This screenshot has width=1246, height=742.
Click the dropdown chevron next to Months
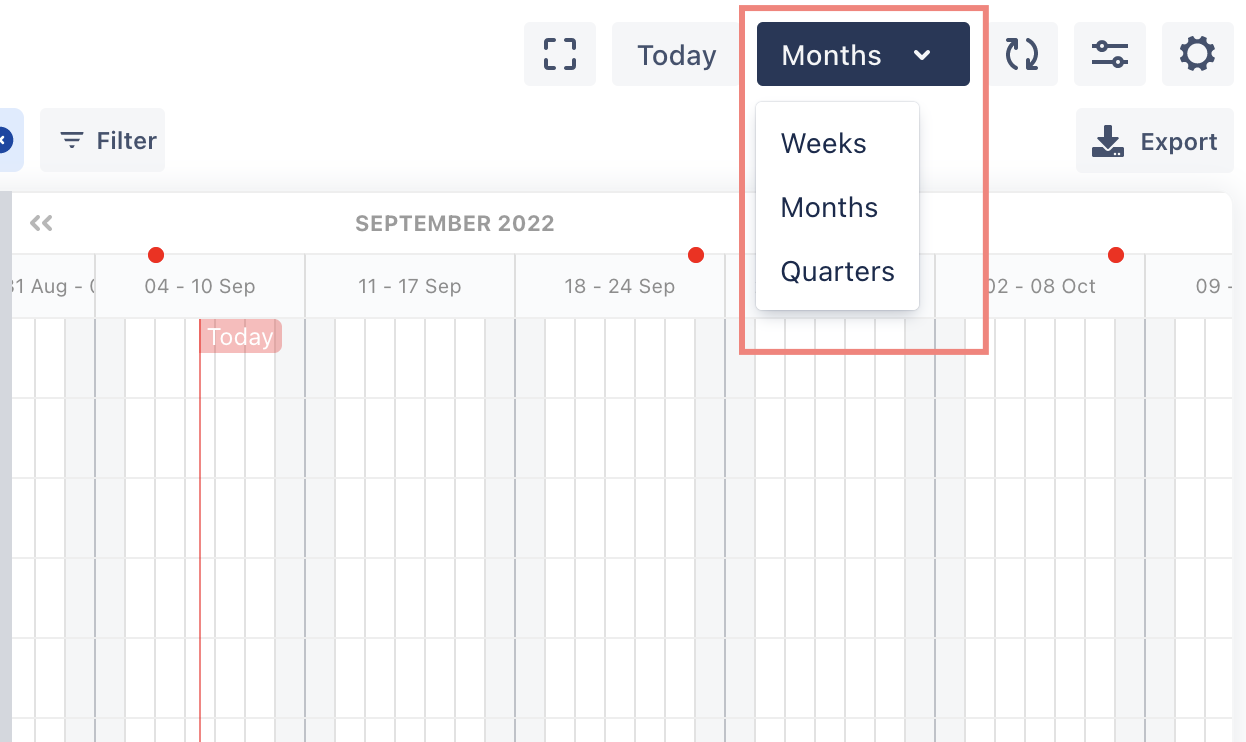(923, 55)
